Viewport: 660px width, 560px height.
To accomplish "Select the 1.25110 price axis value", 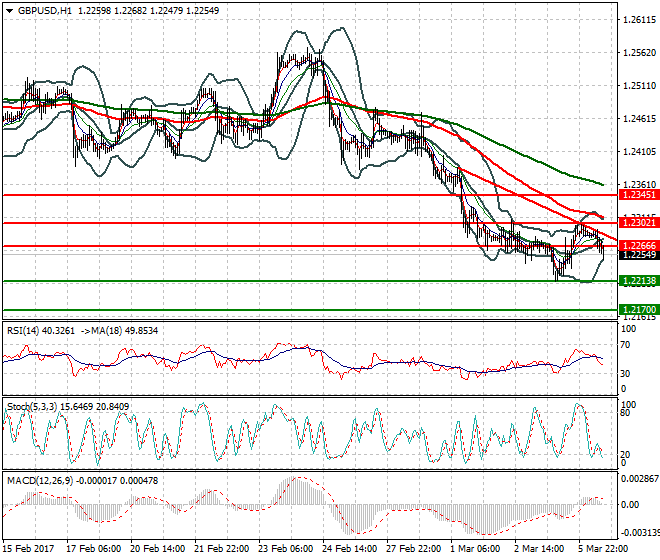I will [x=639, y=86].
